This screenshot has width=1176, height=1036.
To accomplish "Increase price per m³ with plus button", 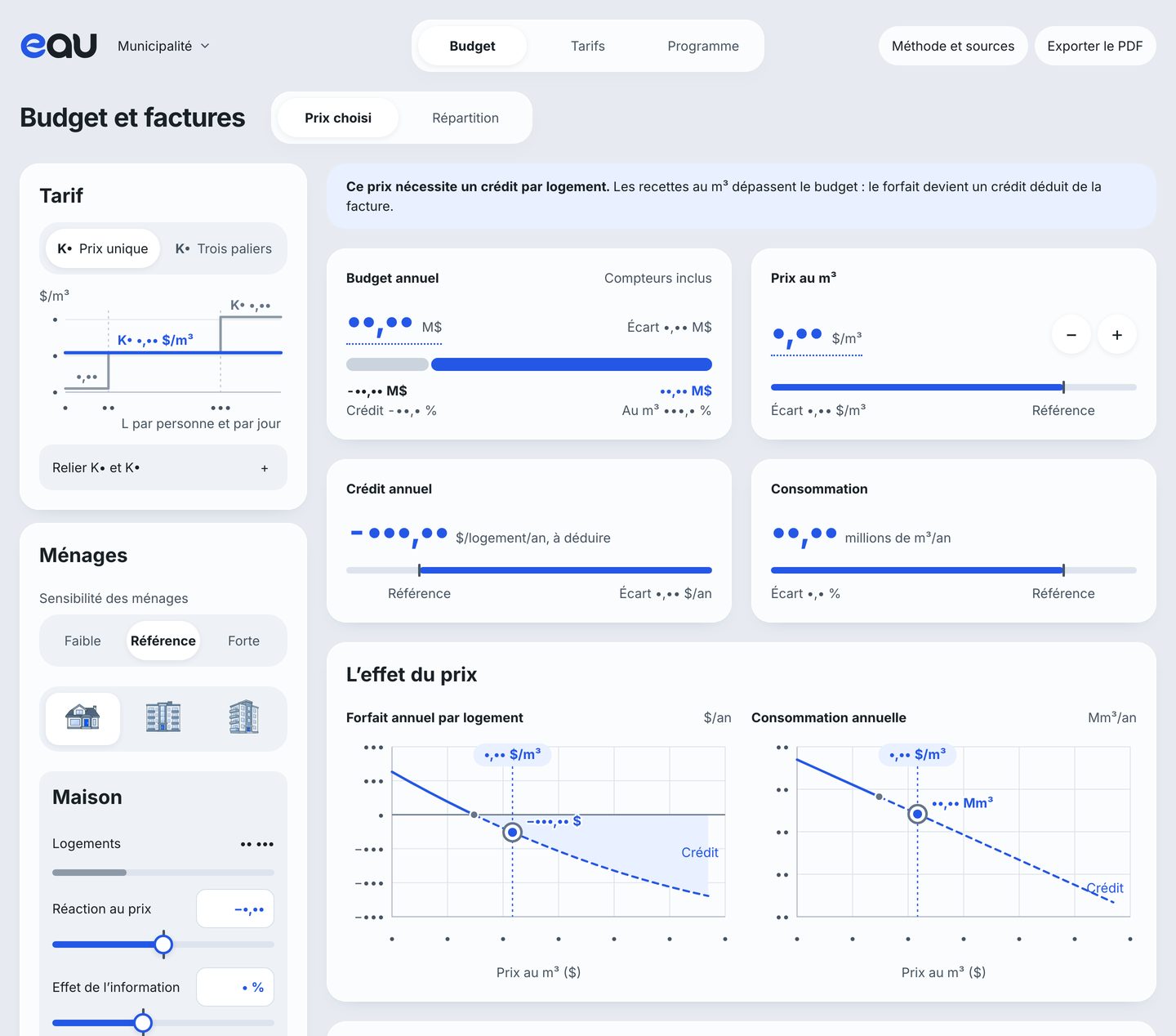I will (x=1117, y=335).
